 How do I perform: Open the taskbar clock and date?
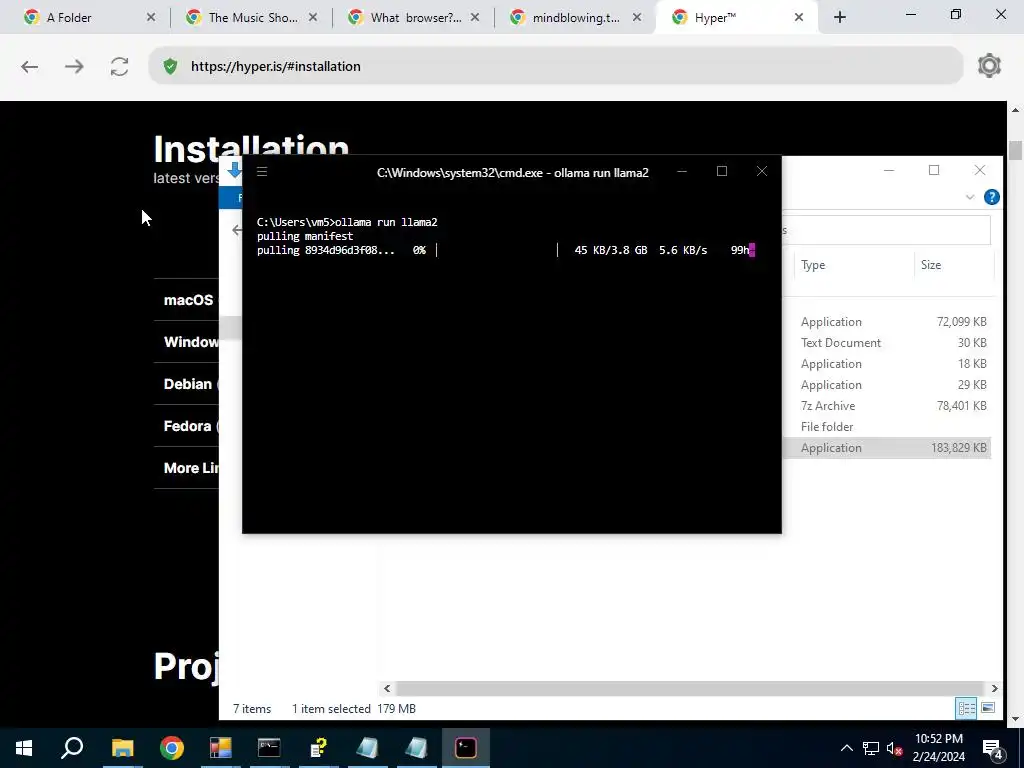coord(938,748)
